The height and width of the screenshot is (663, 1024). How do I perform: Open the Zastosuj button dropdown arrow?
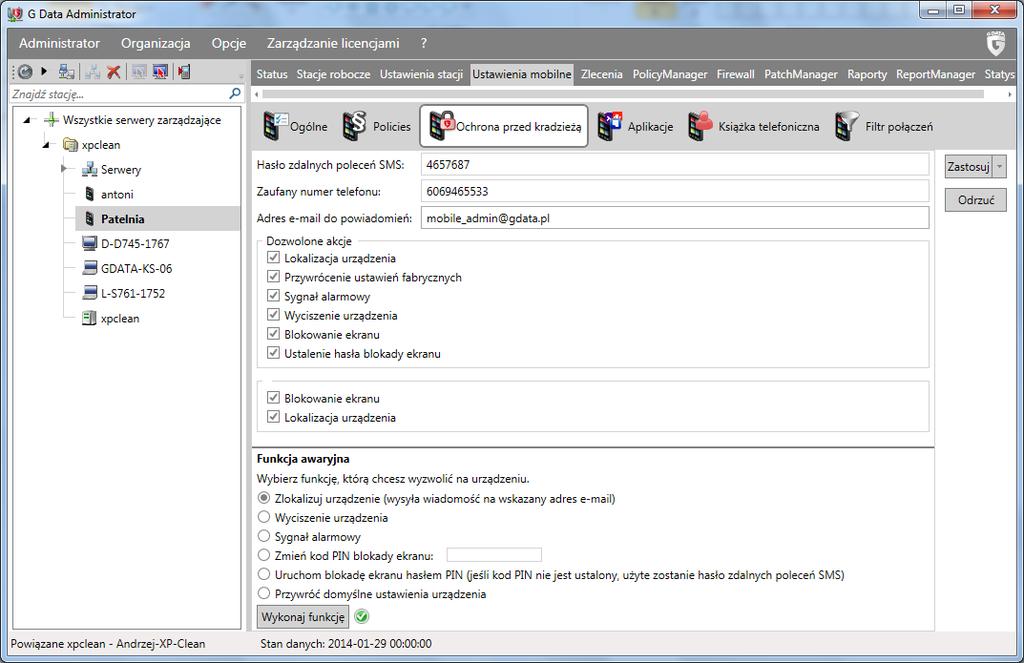(999, 167)
